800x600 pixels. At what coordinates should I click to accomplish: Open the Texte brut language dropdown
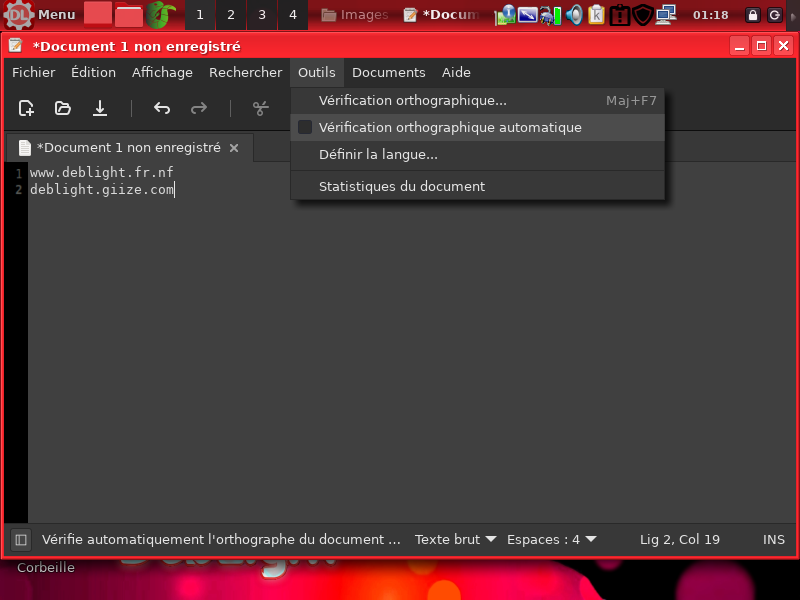pos(455,540)
